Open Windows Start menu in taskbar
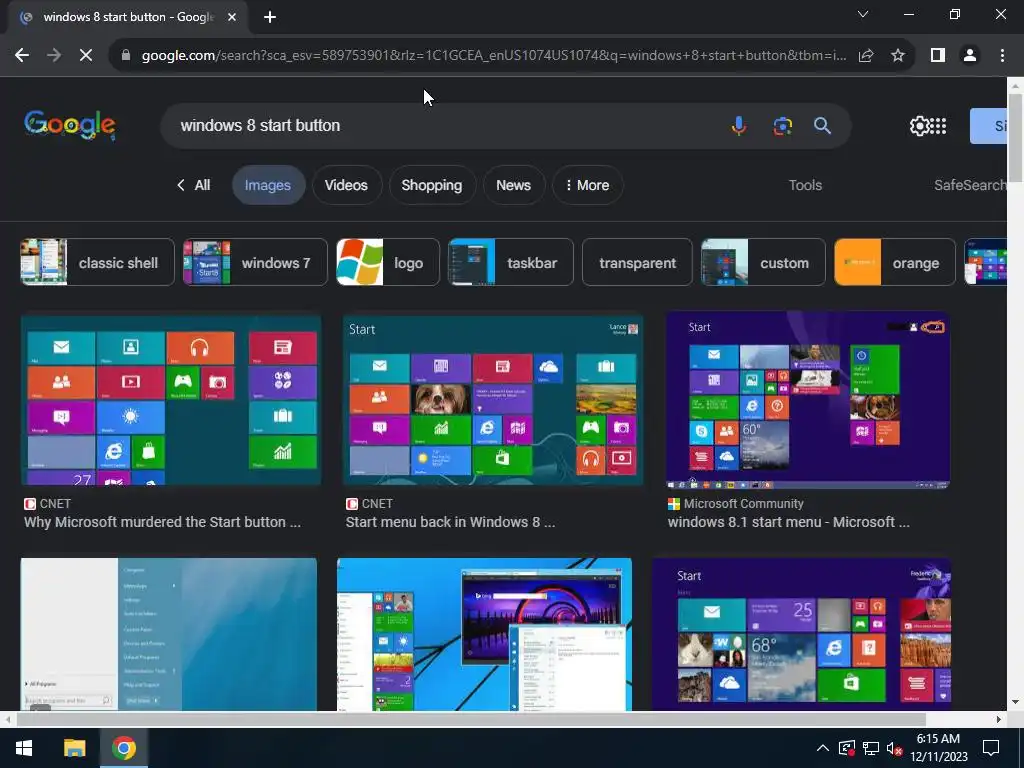The width and height of the screenshot is (1024, 768). [24, 748]
